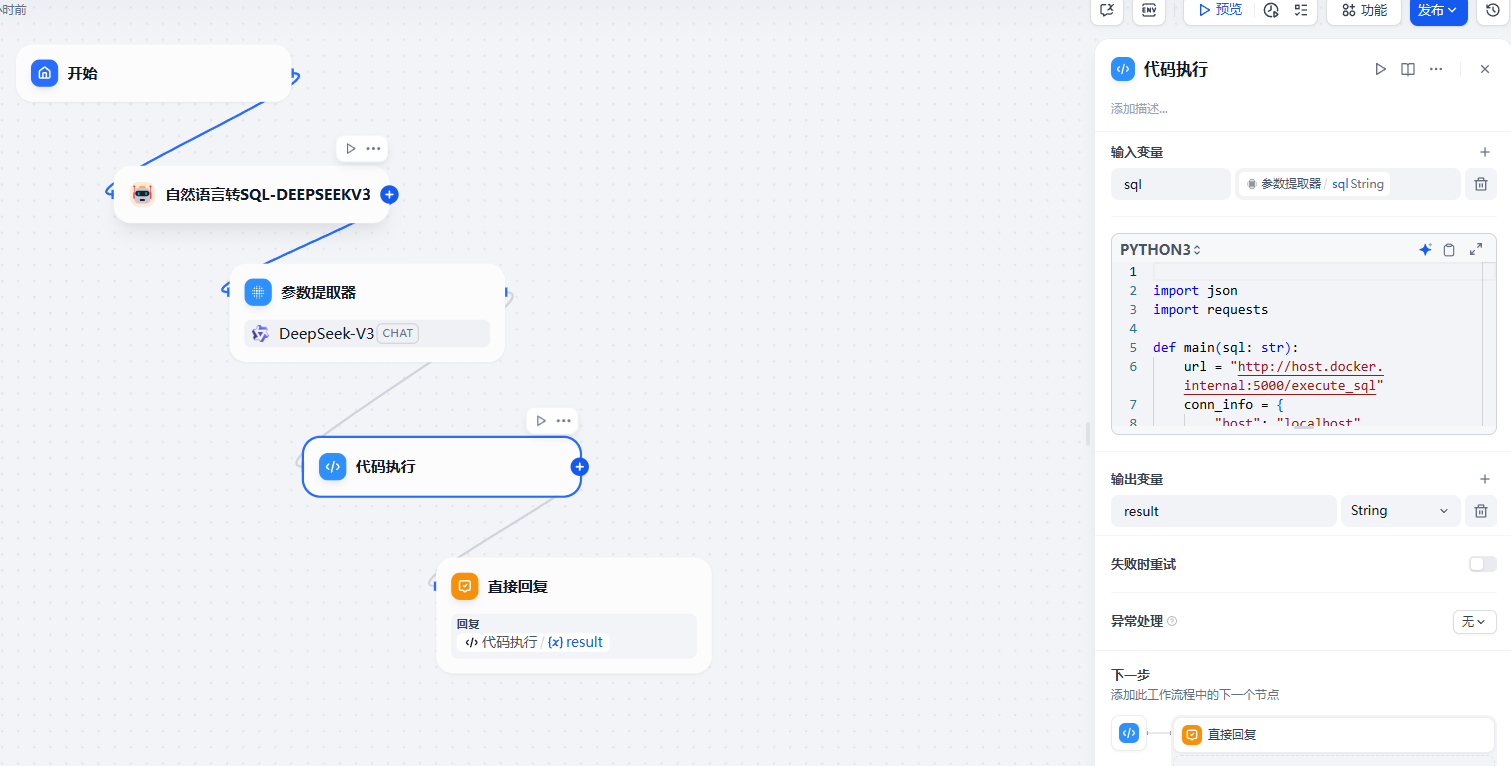Image resolution: width=1511 pixels, height=766 pixels.
Task: Click the version history clock icon
Action: click(x=1493, y=10)
